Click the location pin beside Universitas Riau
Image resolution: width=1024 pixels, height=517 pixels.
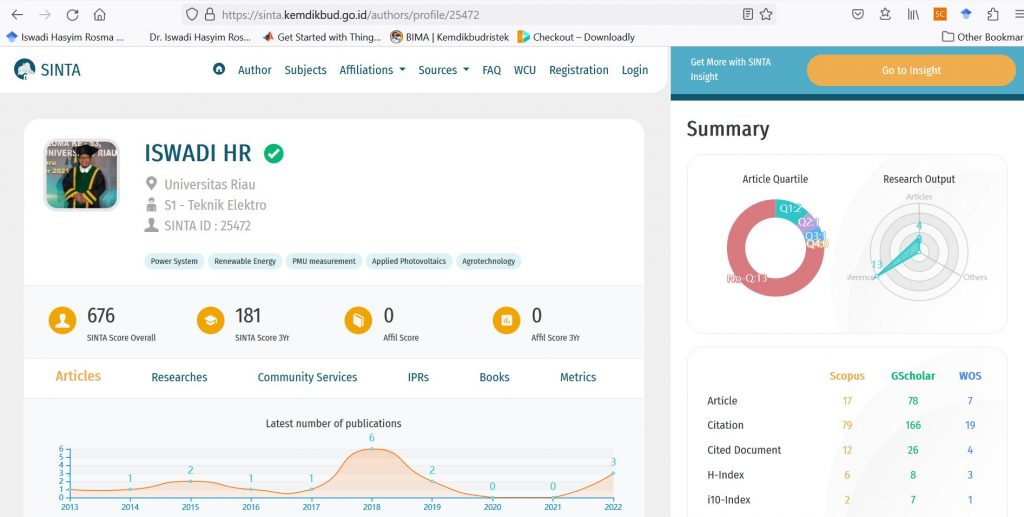(x=152, y=183)
